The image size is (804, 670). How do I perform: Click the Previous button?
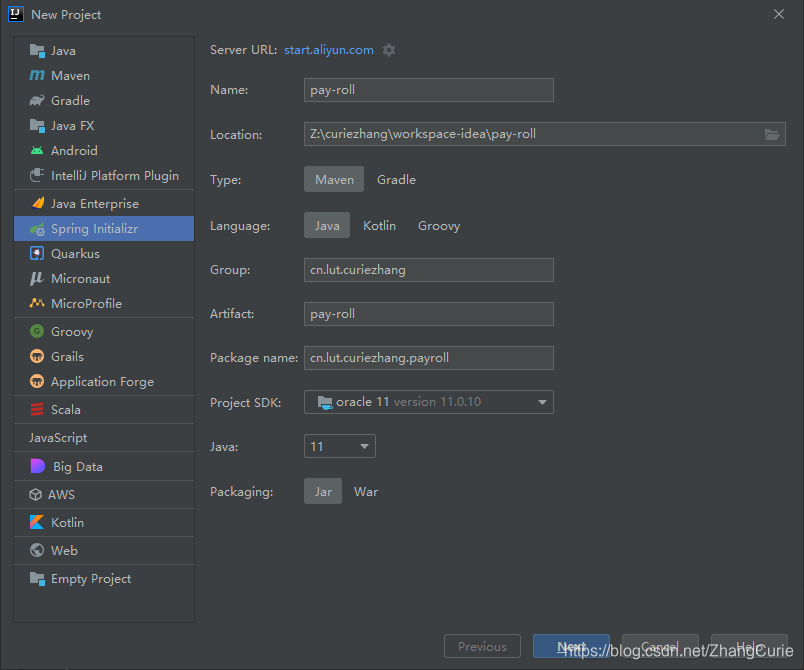[x=482, y=646]
